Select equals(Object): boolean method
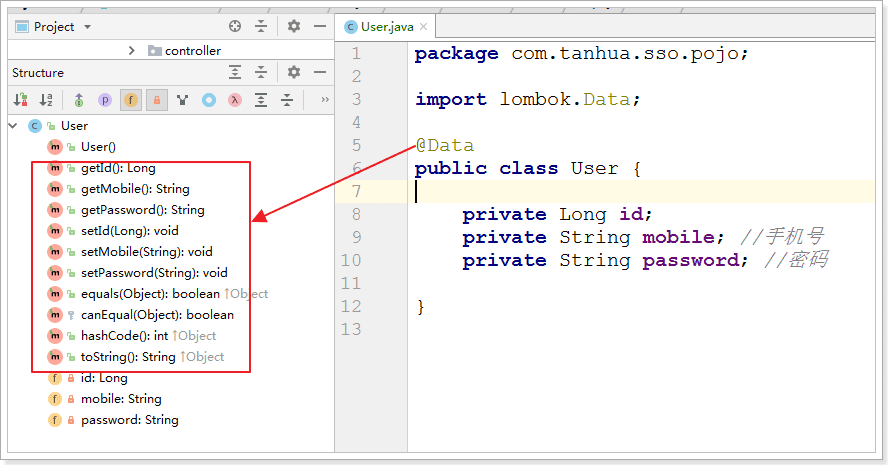Viewport: 888px width, 465px height. pyautogui.click(x=150, y=293)
